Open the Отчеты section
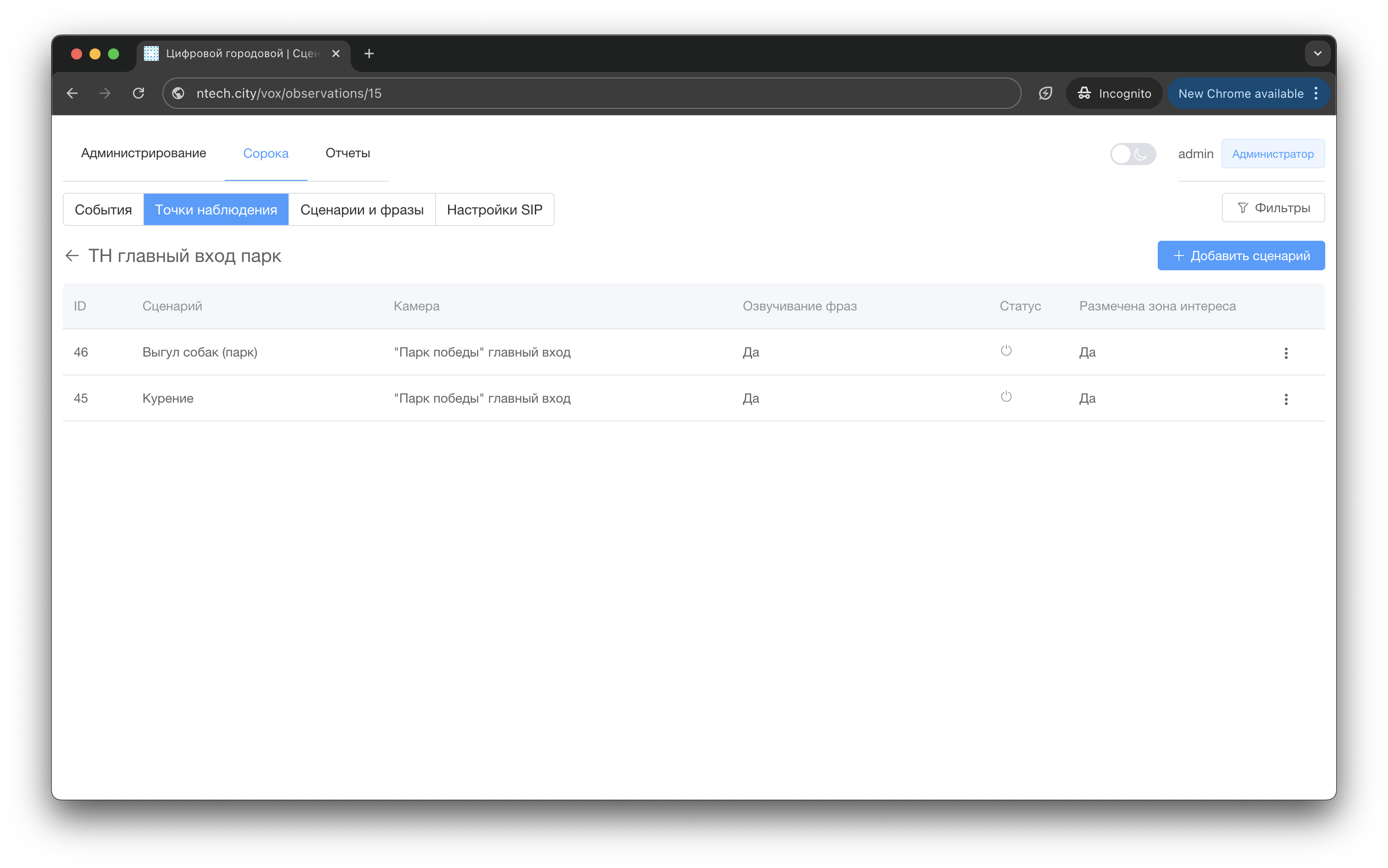Screen dimensions: 1388x868 coord(347,153)
